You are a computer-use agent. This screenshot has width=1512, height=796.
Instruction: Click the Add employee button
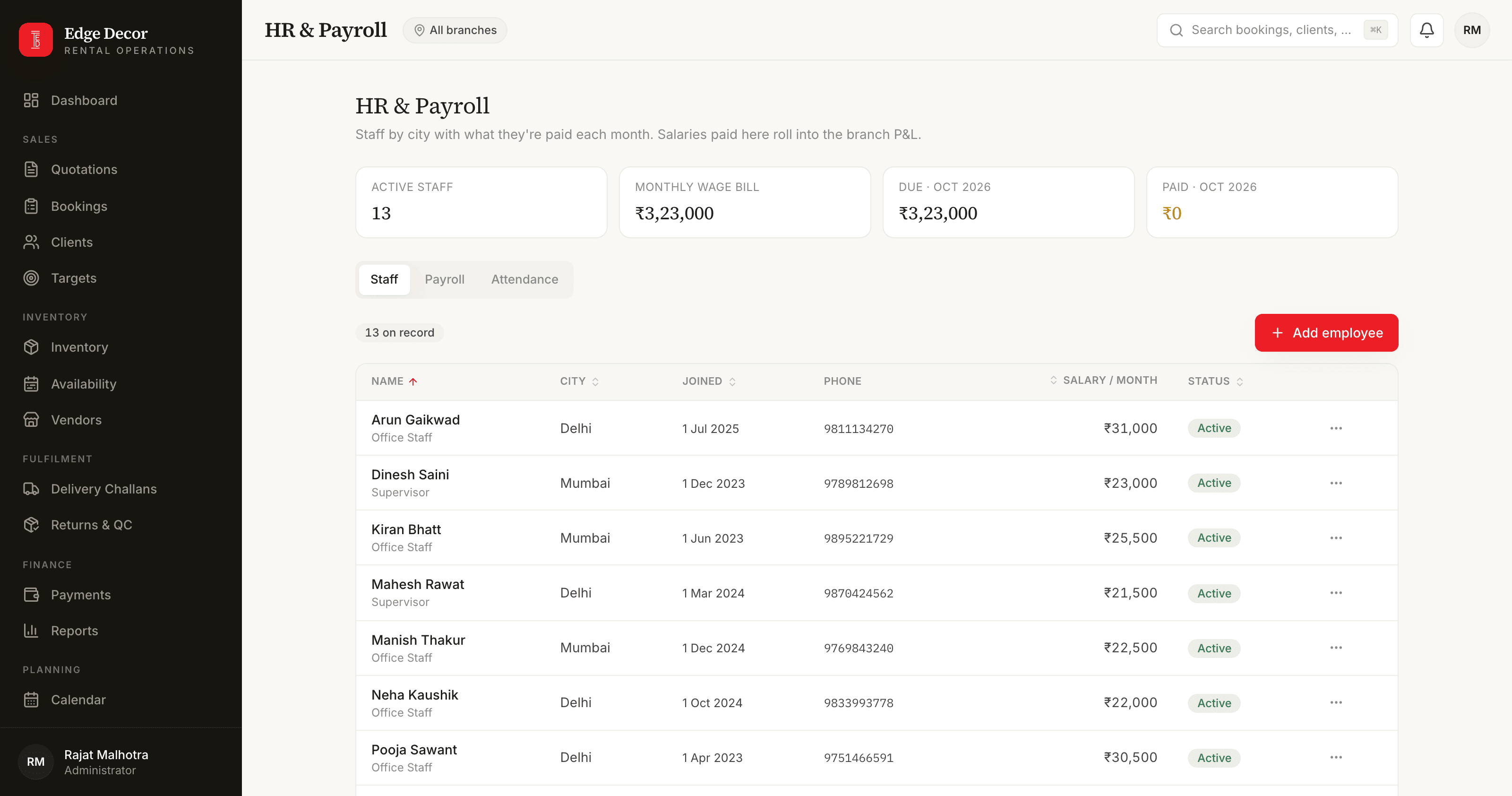coord(1326,333)
